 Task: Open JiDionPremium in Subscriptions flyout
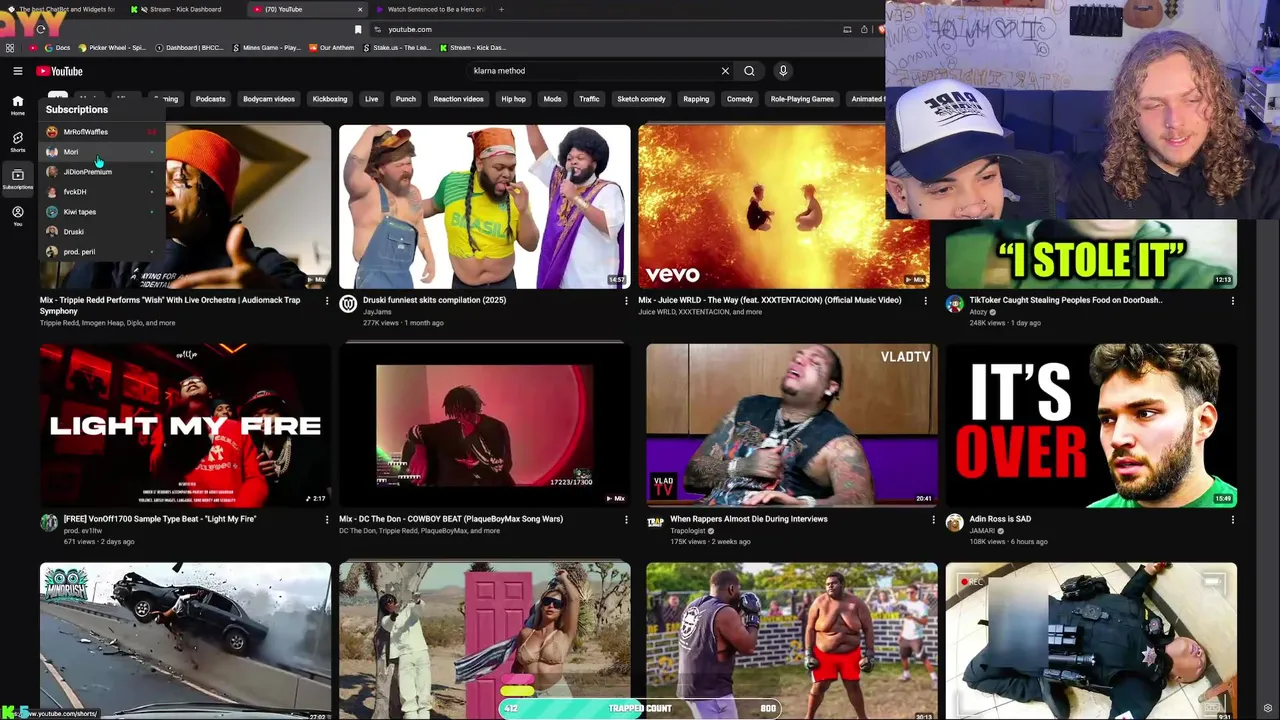[x=101, y=172]
